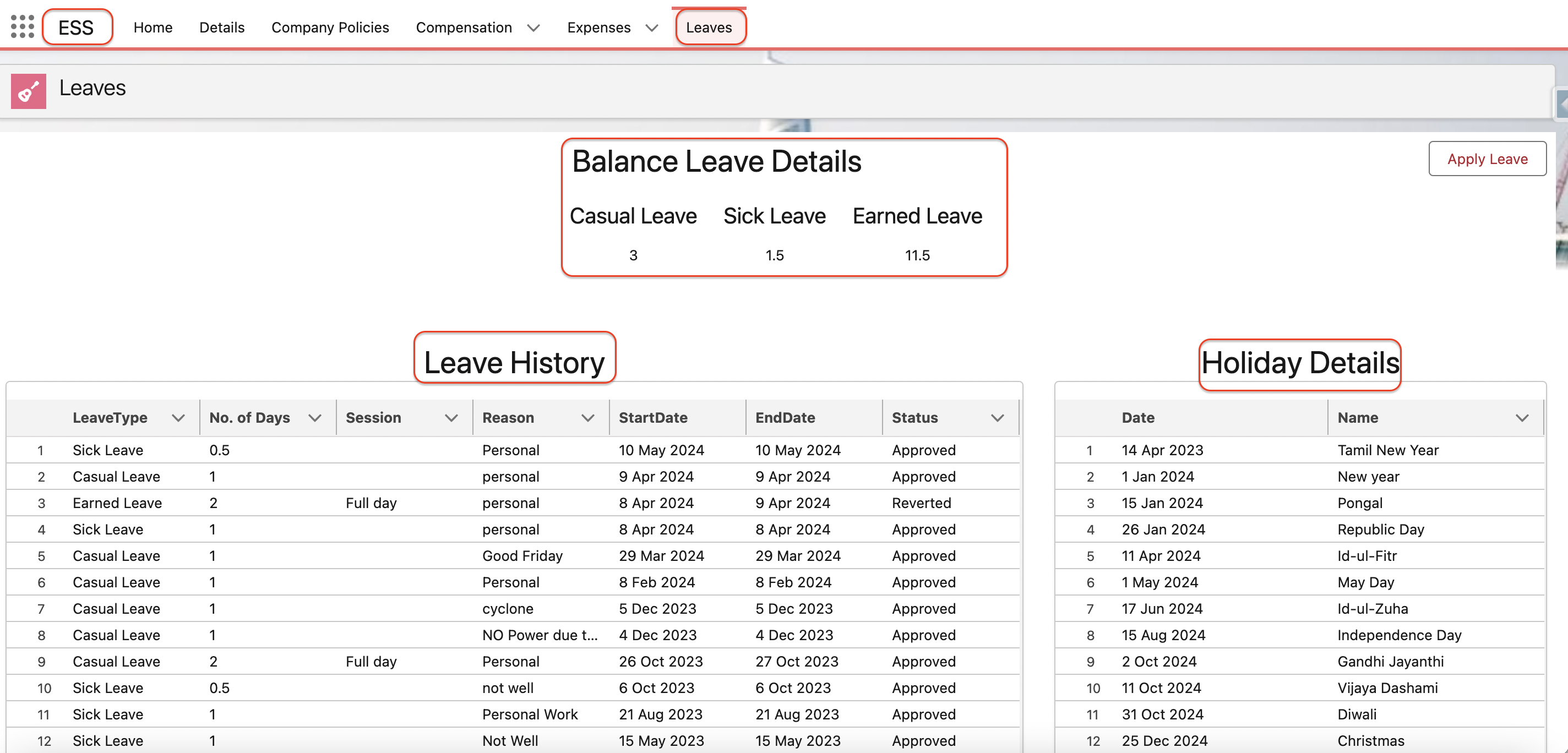
Task: Open the holiday Name column dropdown chevron
Action: (x=1522, y=418)
